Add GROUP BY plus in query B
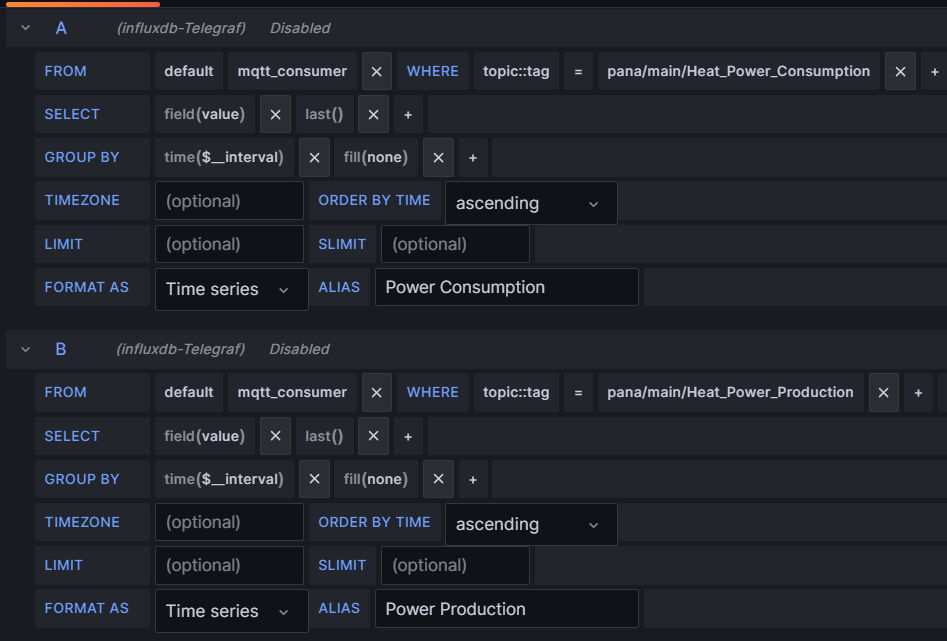The height and width of the screenshot is (641, 947). (473, 479)
